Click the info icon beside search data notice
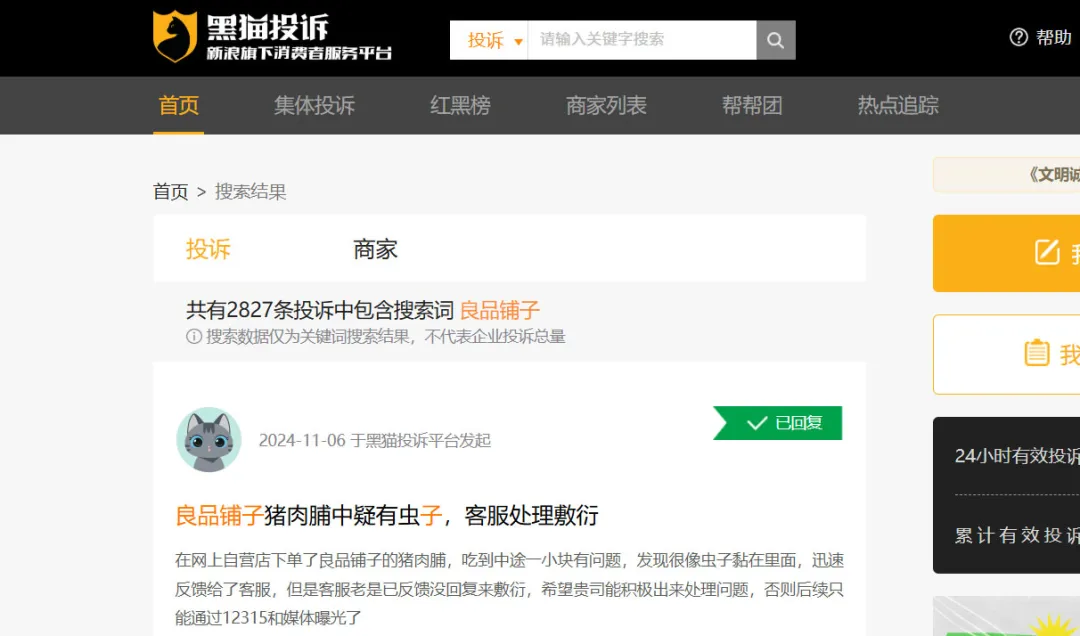1080x636 pixels. tap(194, 337)
